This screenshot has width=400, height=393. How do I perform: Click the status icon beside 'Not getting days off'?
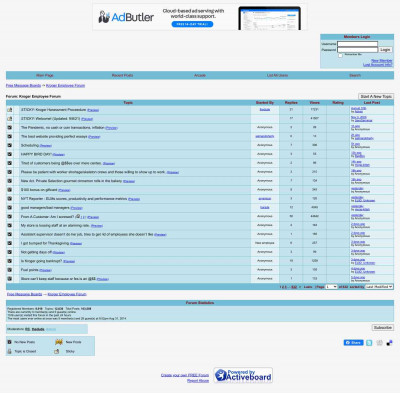coord(9,252)
